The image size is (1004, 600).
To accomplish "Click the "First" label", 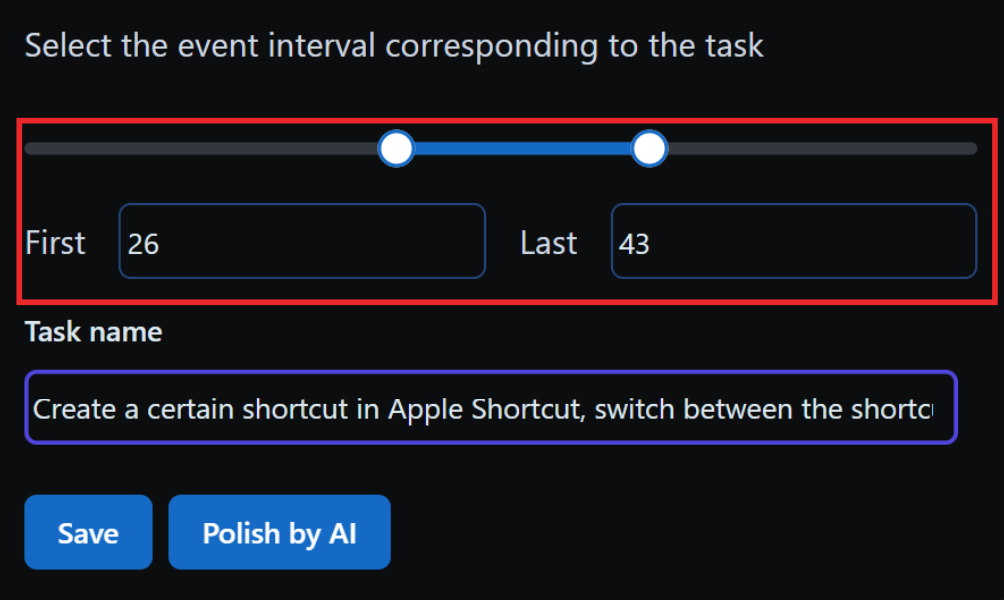I will tap(56, 243).
